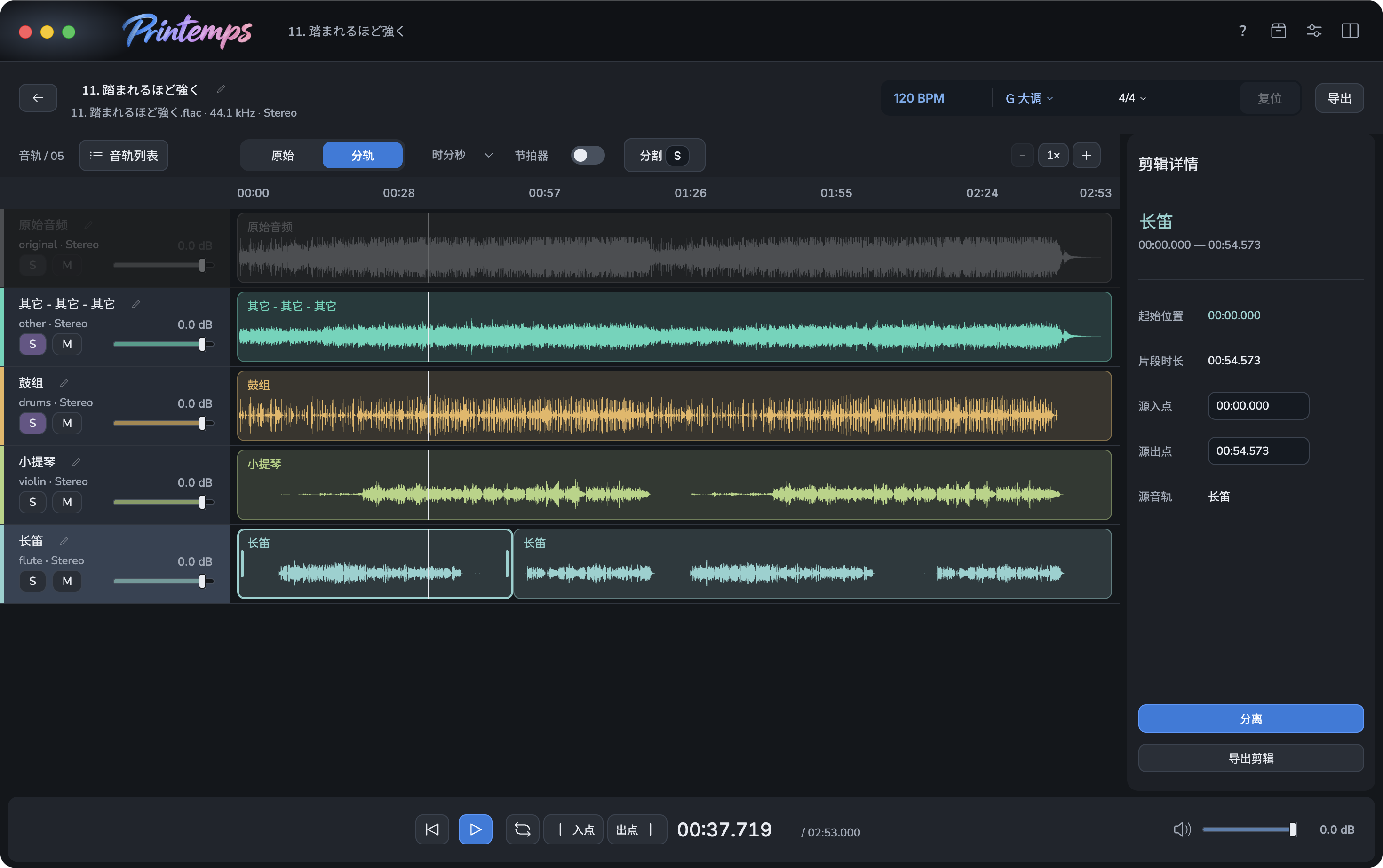Click the 源入点 time input field
The width and height of the screenshot is (1383, 868).
point(1258,406)
